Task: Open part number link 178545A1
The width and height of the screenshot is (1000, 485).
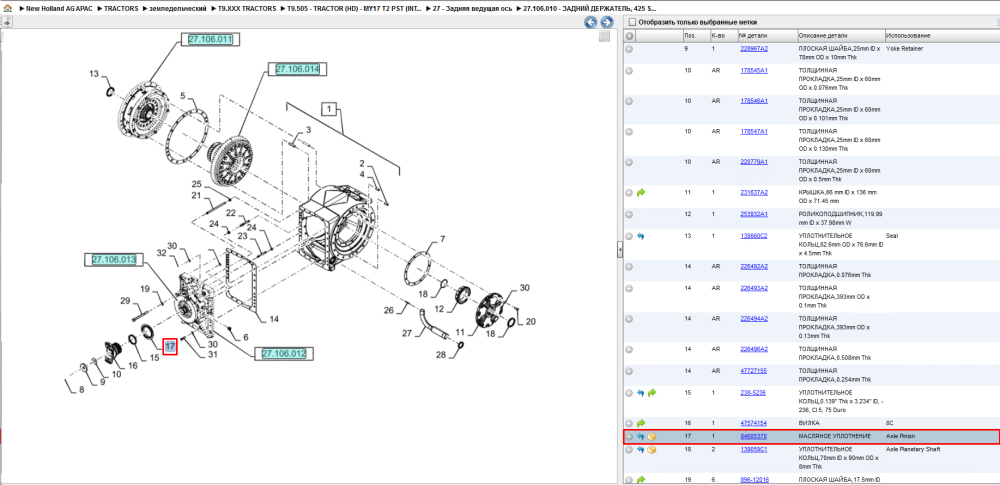Action: coord(754,70)
